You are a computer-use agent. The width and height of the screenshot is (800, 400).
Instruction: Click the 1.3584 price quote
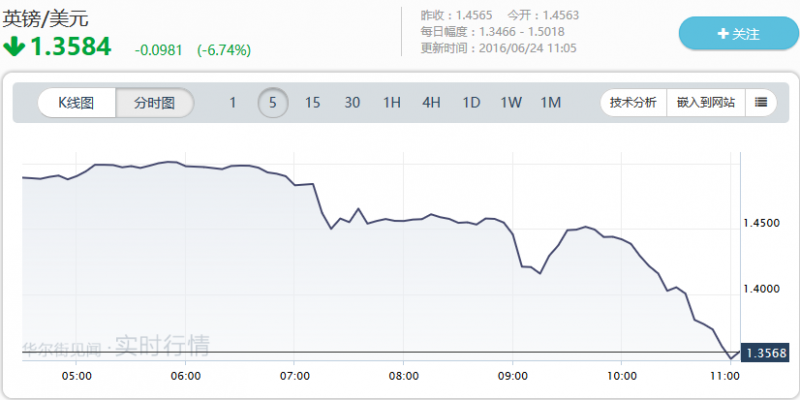[x=69, y=47]
